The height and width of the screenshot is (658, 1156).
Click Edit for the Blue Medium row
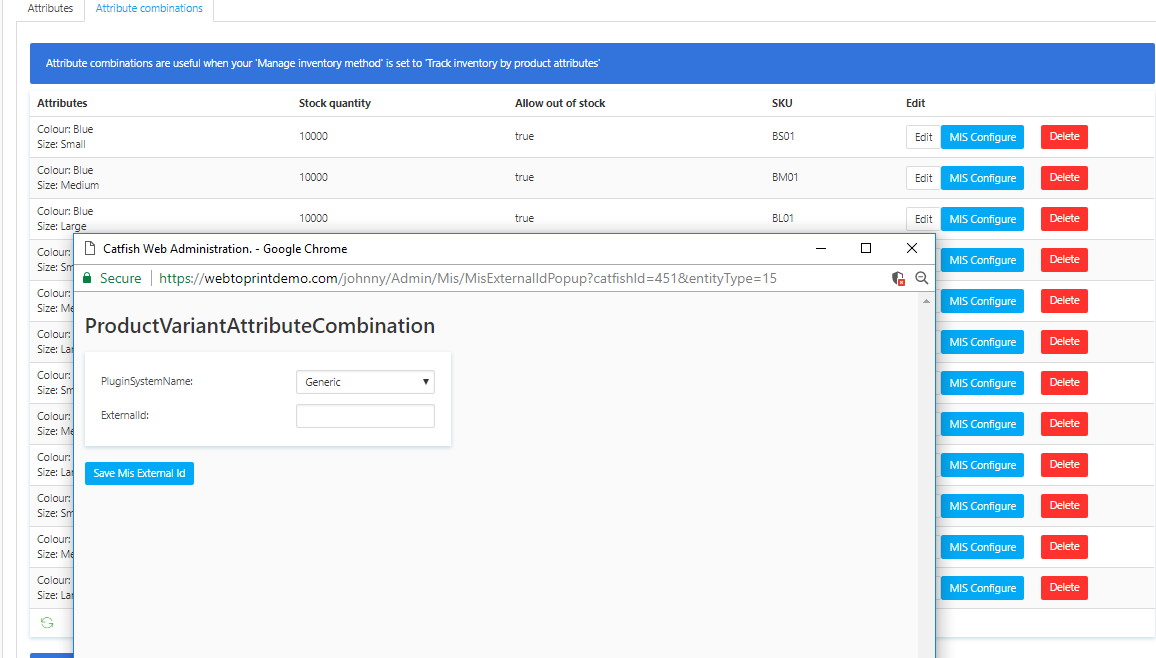coord(923,178)
